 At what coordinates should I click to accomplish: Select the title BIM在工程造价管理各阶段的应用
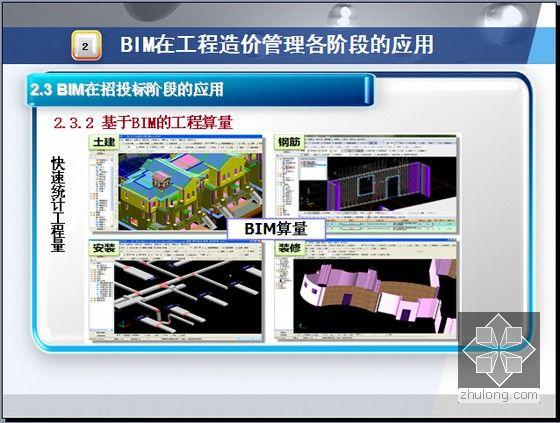coord(277,45)
